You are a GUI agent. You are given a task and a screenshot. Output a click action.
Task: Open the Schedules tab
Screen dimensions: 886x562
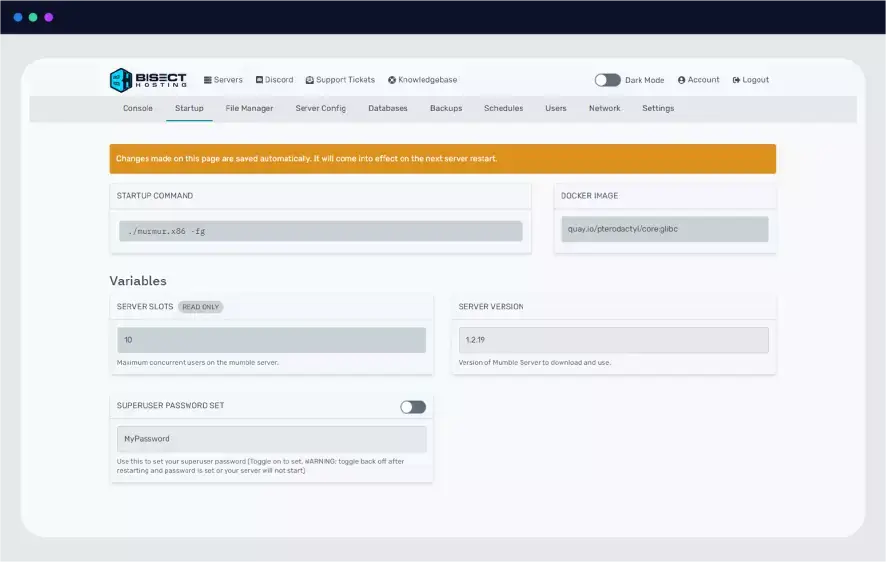pyautogui.click(x=503, y=108)
